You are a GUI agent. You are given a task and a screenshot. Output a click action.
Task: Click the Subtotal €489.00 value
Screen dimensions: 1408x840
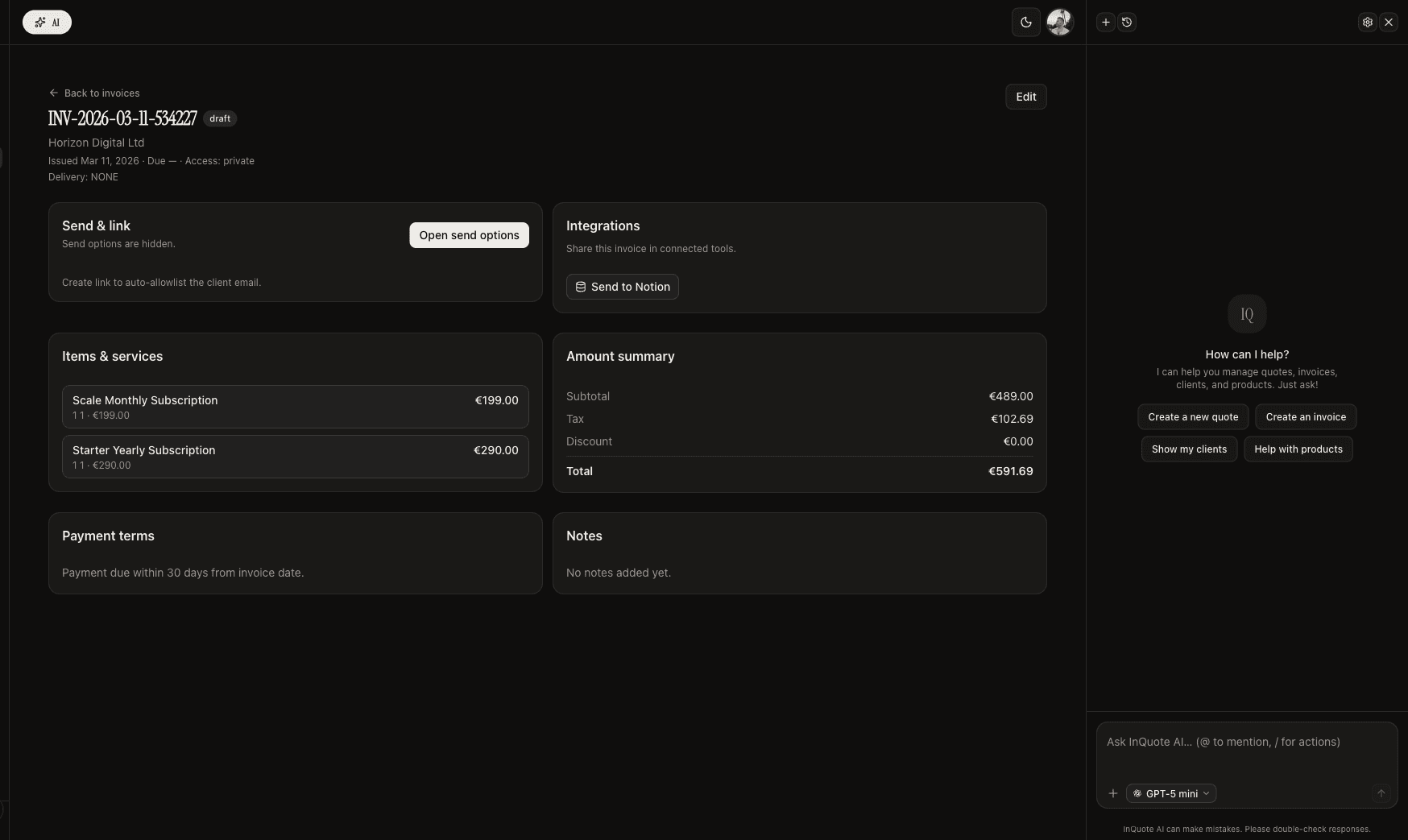pyautogui.click(x=1010, y=396)
